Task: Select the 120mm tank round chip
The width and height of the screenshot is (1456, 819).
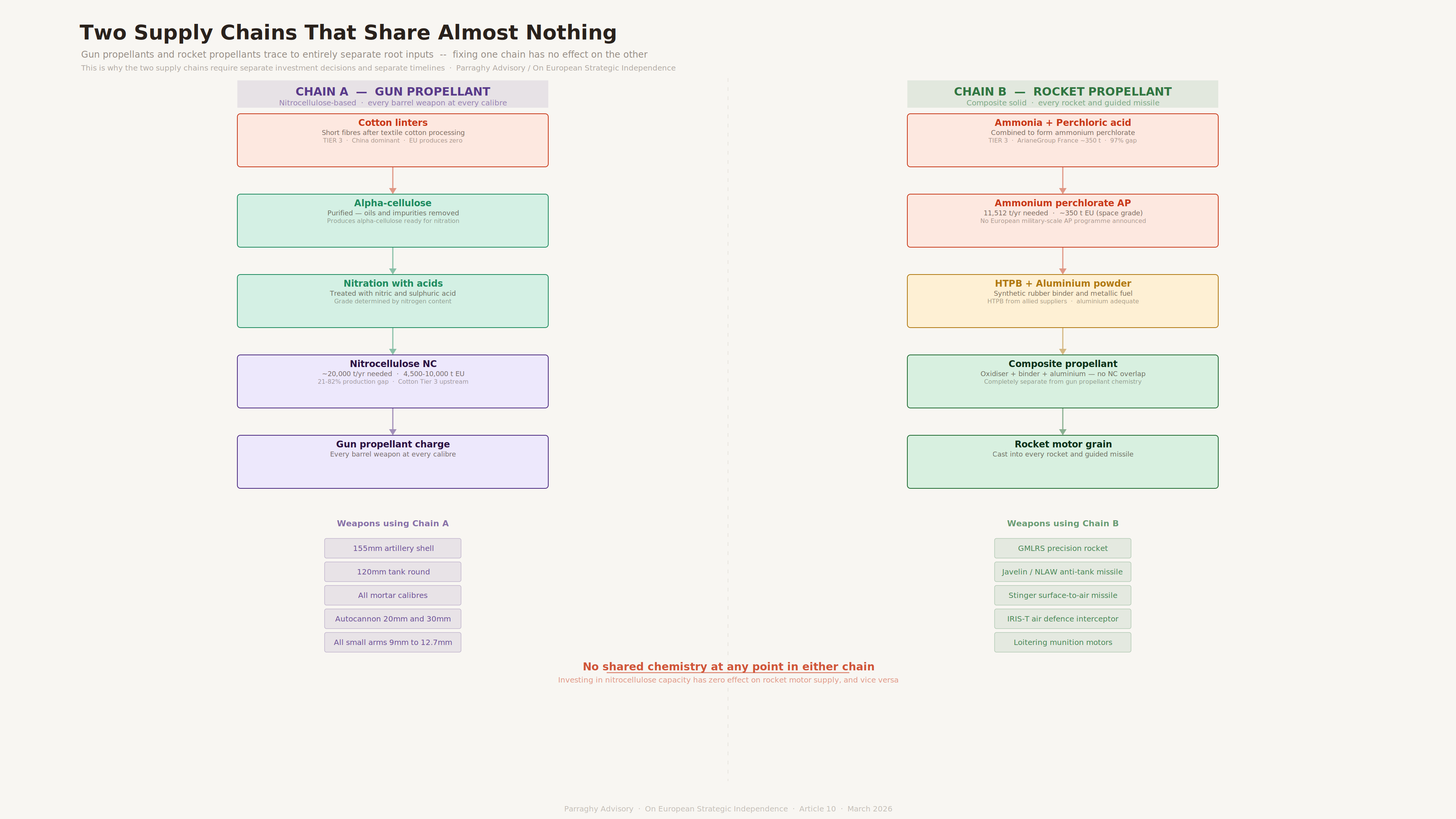Action: point(393,571)
